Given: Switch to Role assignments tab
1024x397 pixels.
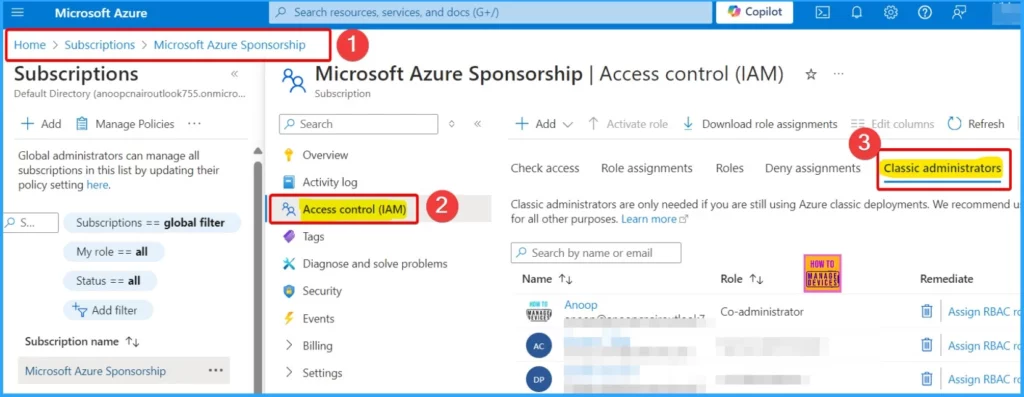Looking at the screenshot, I should pos(647,168).
